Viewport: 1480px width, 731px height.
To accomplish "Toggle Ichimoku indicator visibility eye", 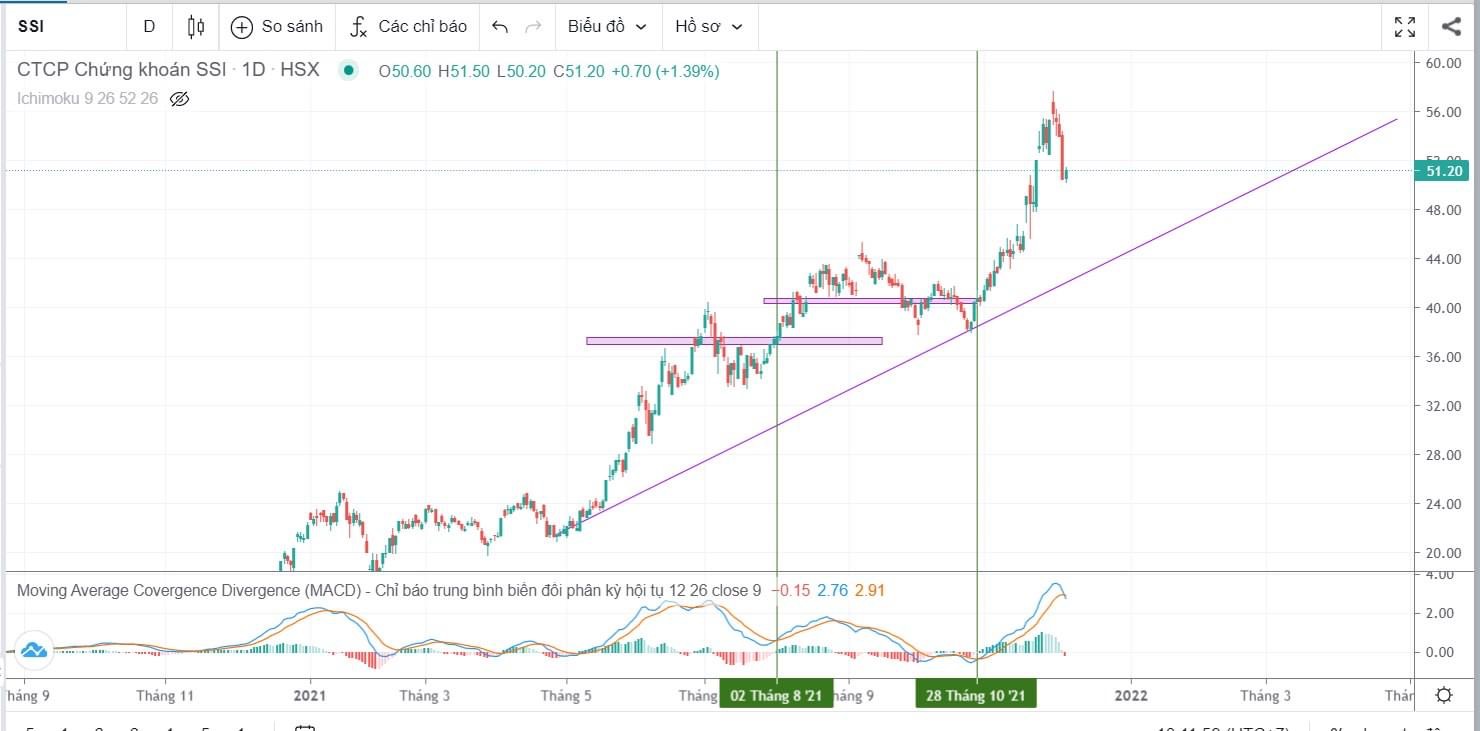I will (x=180, y=99).
